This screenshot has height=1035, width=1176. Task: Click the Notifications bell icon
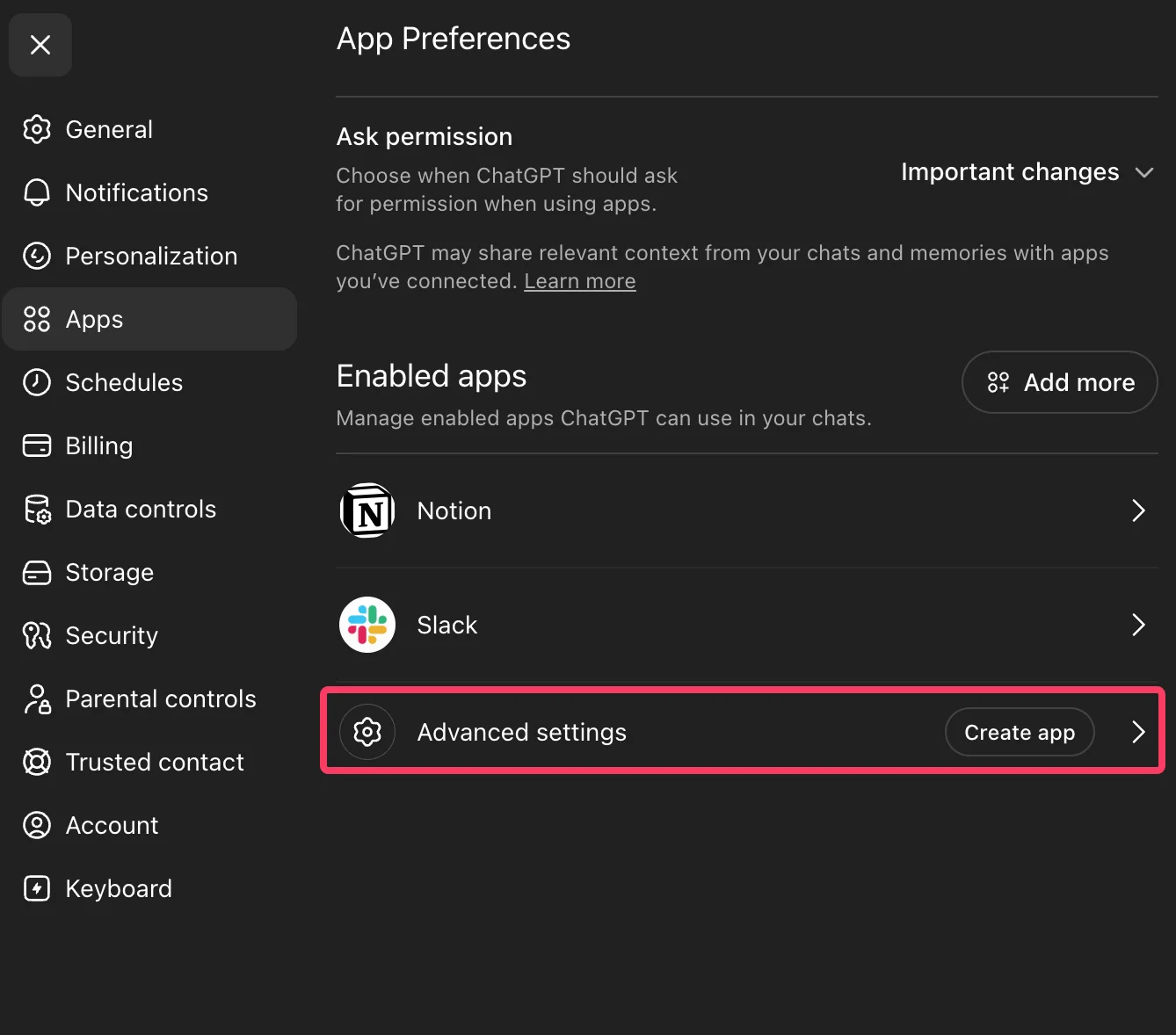37,192
